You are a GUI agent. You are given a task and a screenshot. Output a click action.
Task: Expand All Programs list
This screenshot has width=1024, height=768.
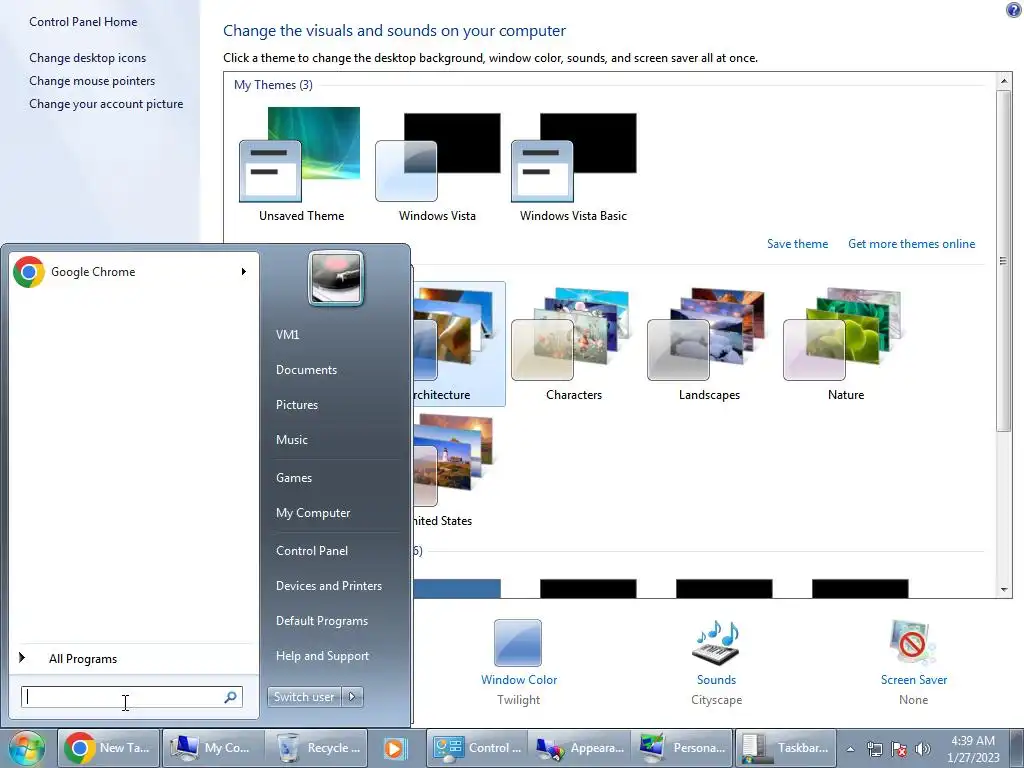pos(83,659)
